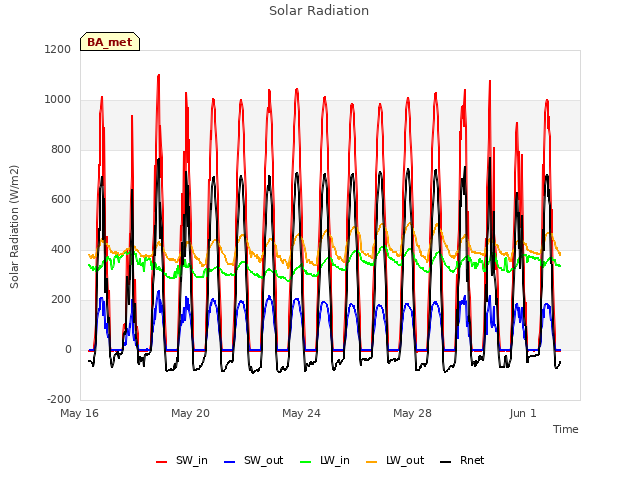
Task: Click the 200 y-axis tick label
Action: click(61, 300)
